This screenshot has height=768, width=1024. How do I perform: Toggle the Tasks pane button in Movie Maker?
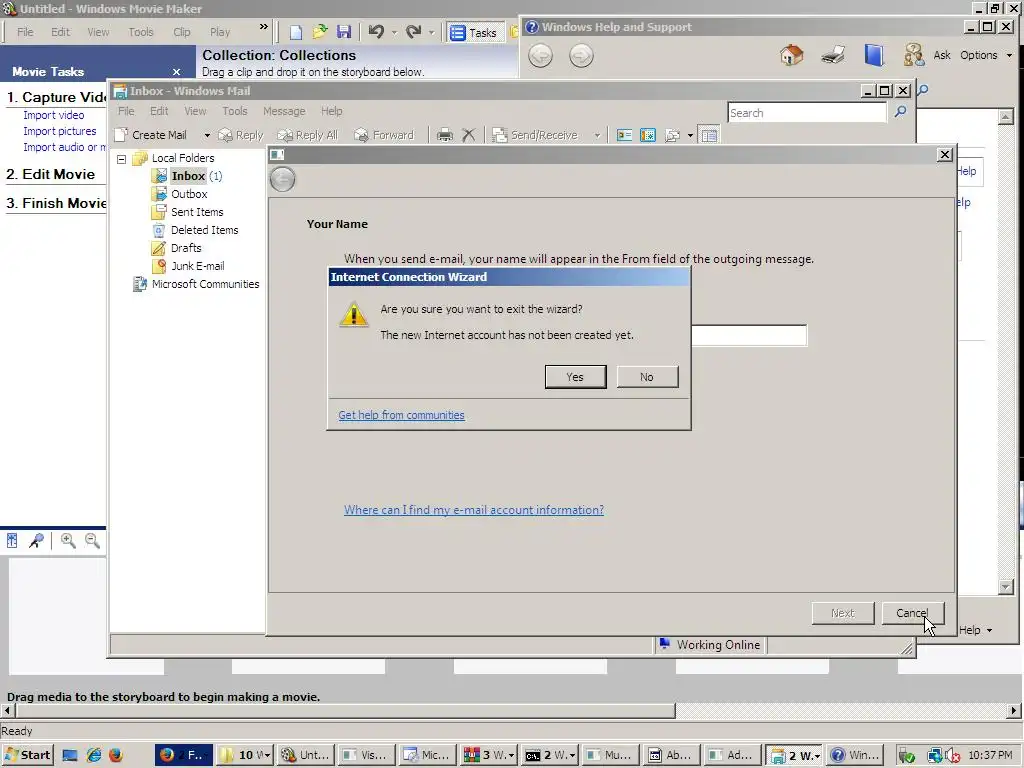(475, 33)
